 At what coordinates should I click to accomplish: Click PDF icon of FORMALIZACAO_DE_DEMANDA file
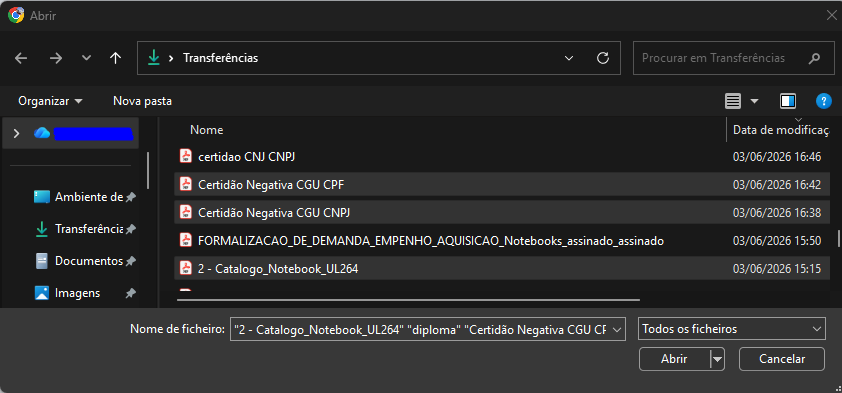186,240
